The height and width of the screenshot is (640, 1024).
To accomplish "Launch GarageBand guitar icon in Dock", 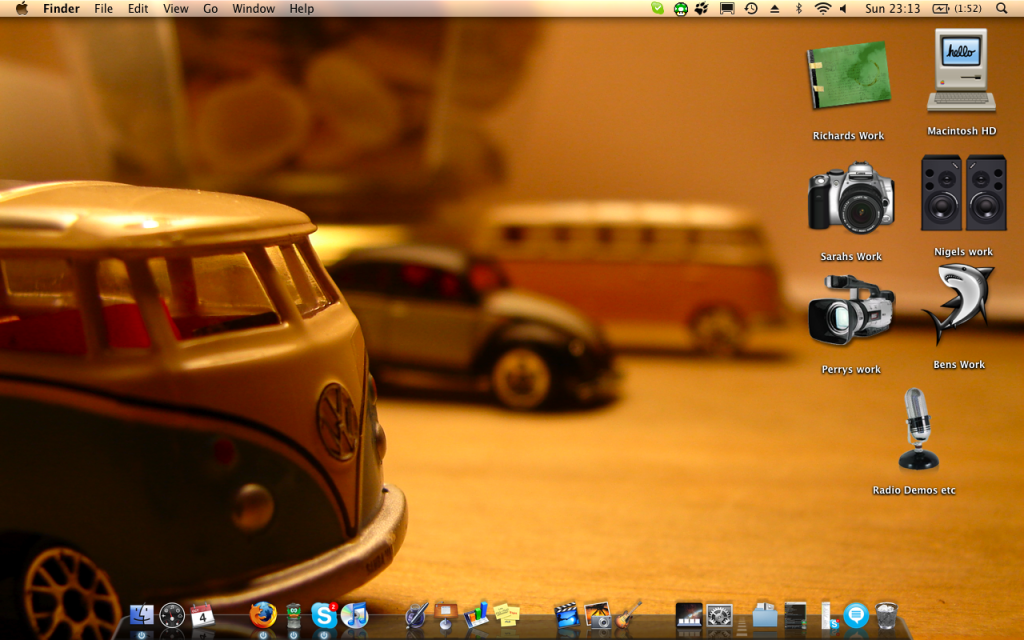I will point(628,615).
